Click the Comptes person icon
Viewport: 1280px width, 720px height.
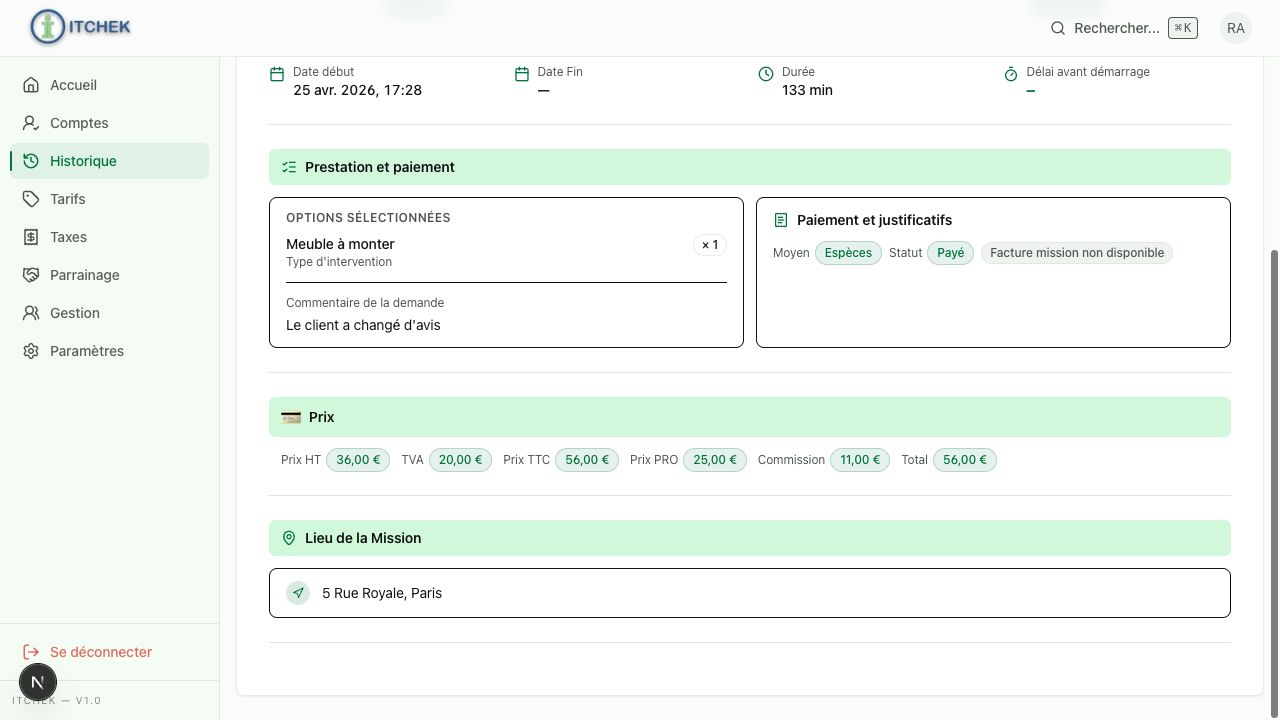(31, 123)
